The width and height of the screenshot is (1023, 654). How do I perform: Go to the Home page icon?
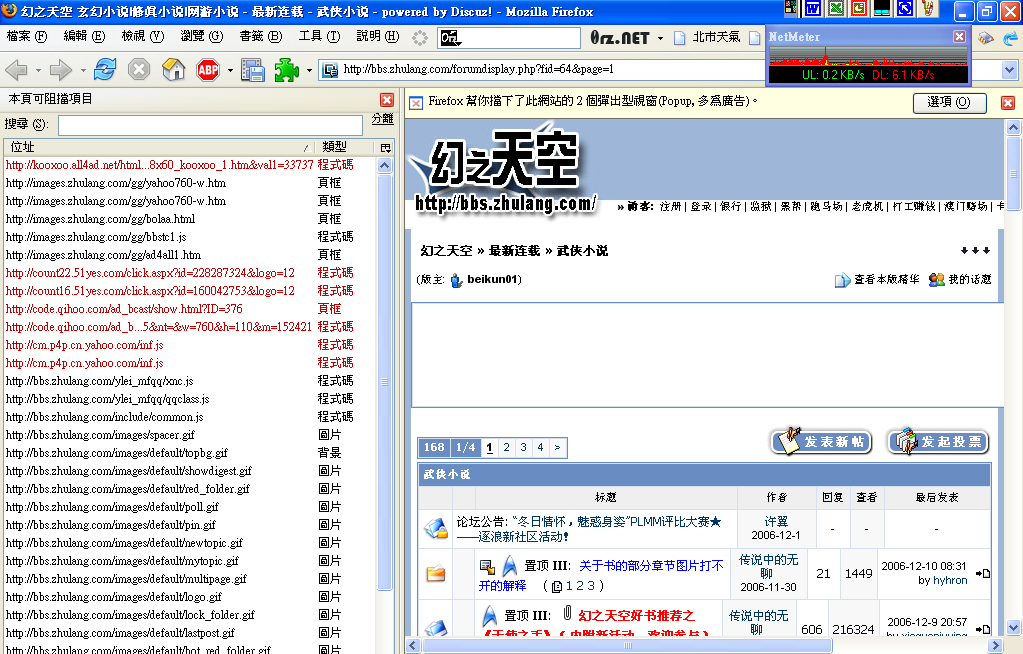pyautogui.click(x=174, y=70)
